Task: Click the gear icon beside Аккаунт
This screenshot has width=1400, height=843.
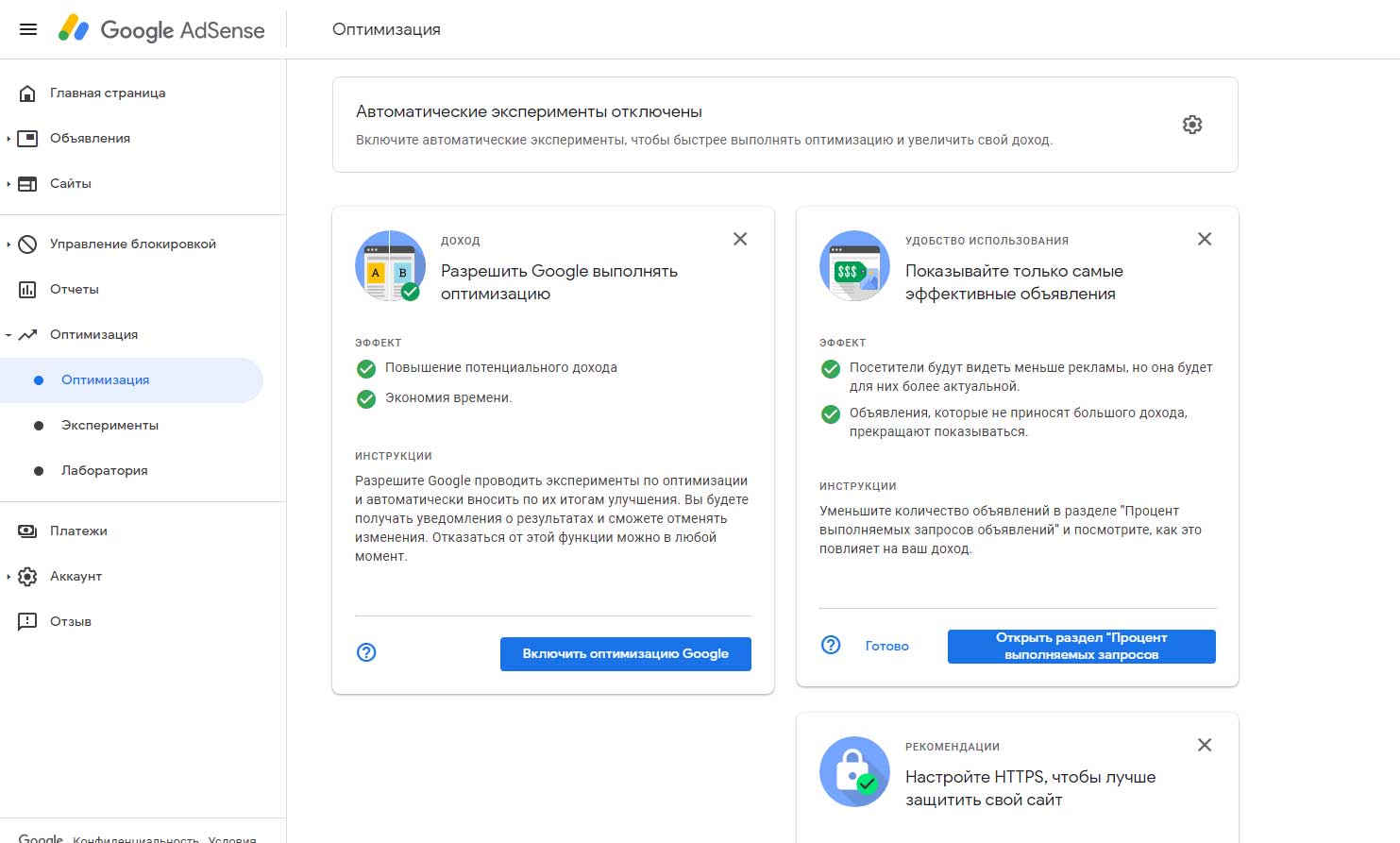Action: [x=27, y=576]
